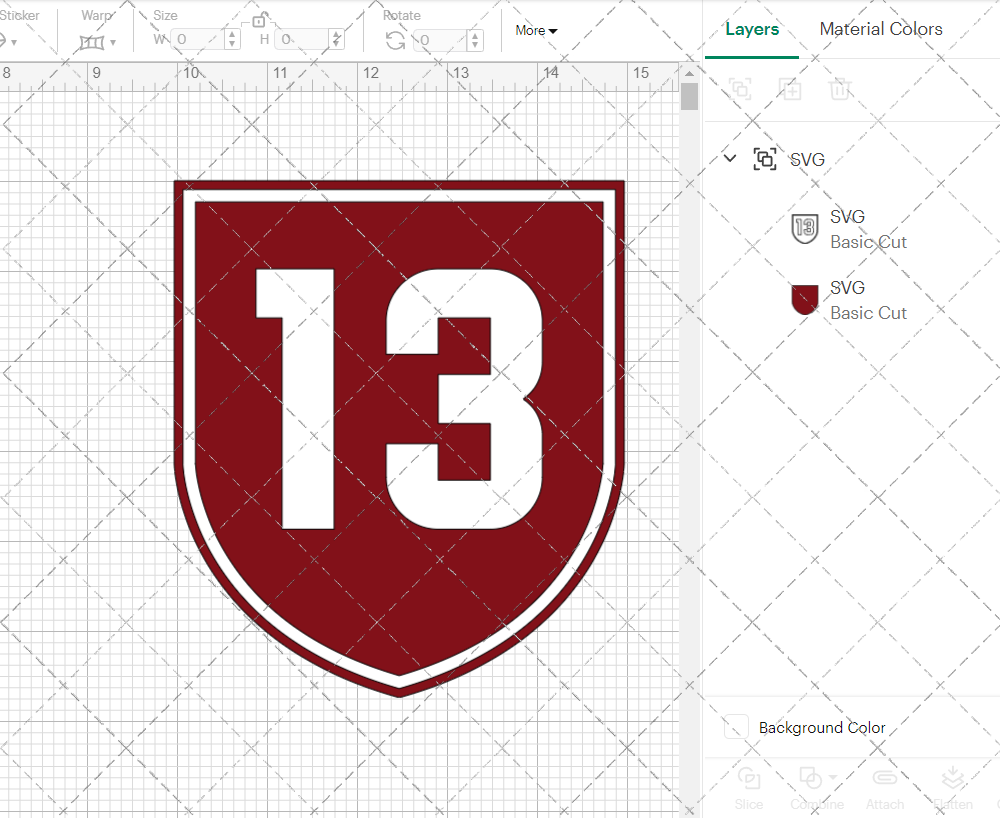The height and width of the screenshot is (818, 1000).
Task: Open the More dropdown menu
Action: click(536, 31)
